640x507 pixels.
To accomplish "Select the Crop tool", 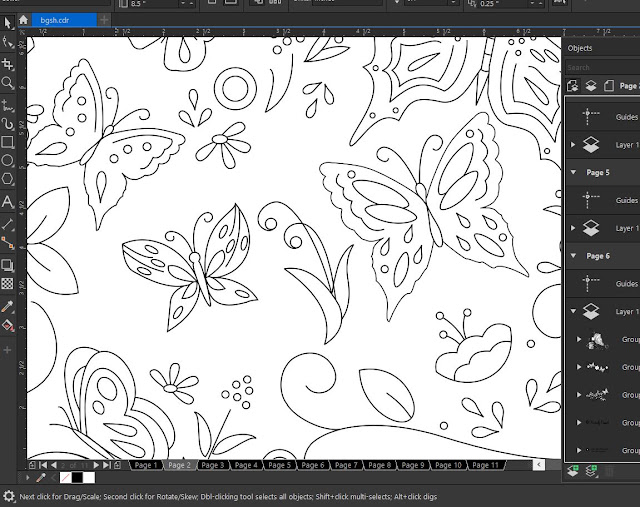I will 7,64.
